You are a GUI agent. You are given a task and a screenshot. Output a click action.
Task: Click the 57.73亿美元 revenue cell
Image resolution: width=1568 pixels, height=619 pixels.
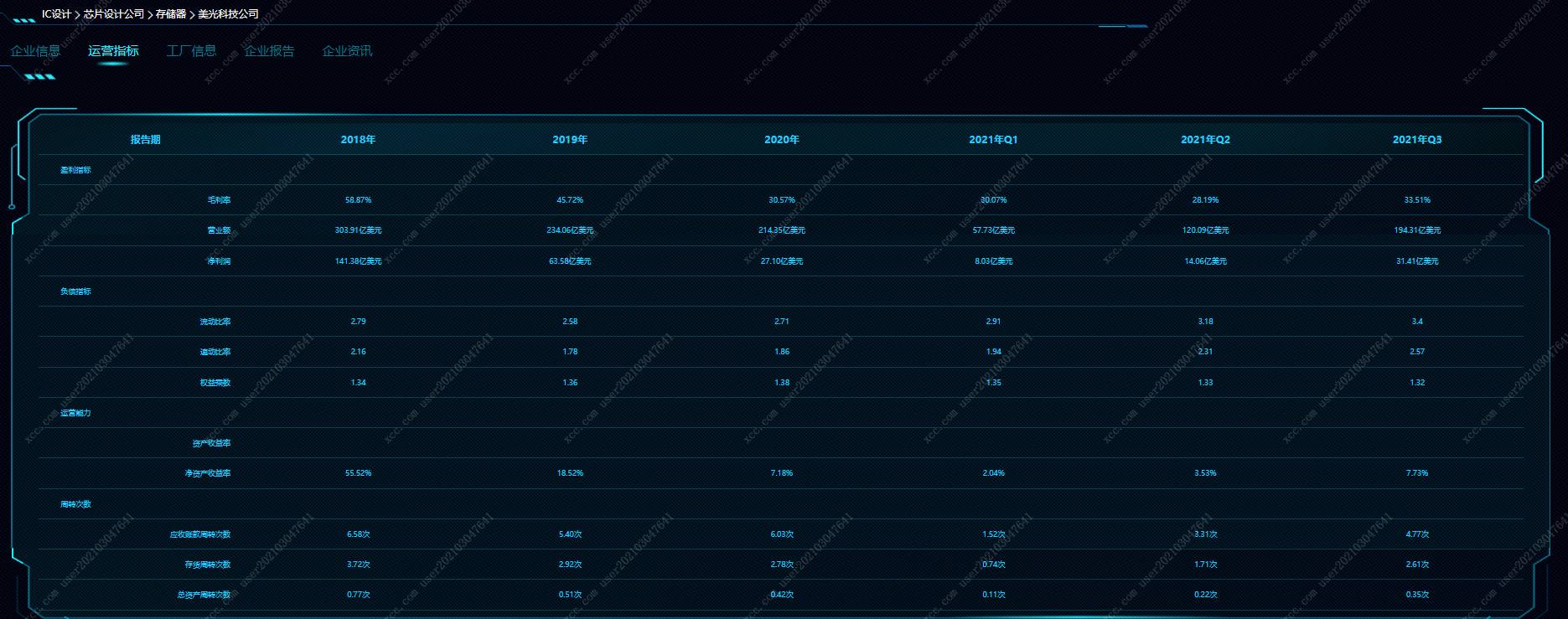(x=993, y=230)
